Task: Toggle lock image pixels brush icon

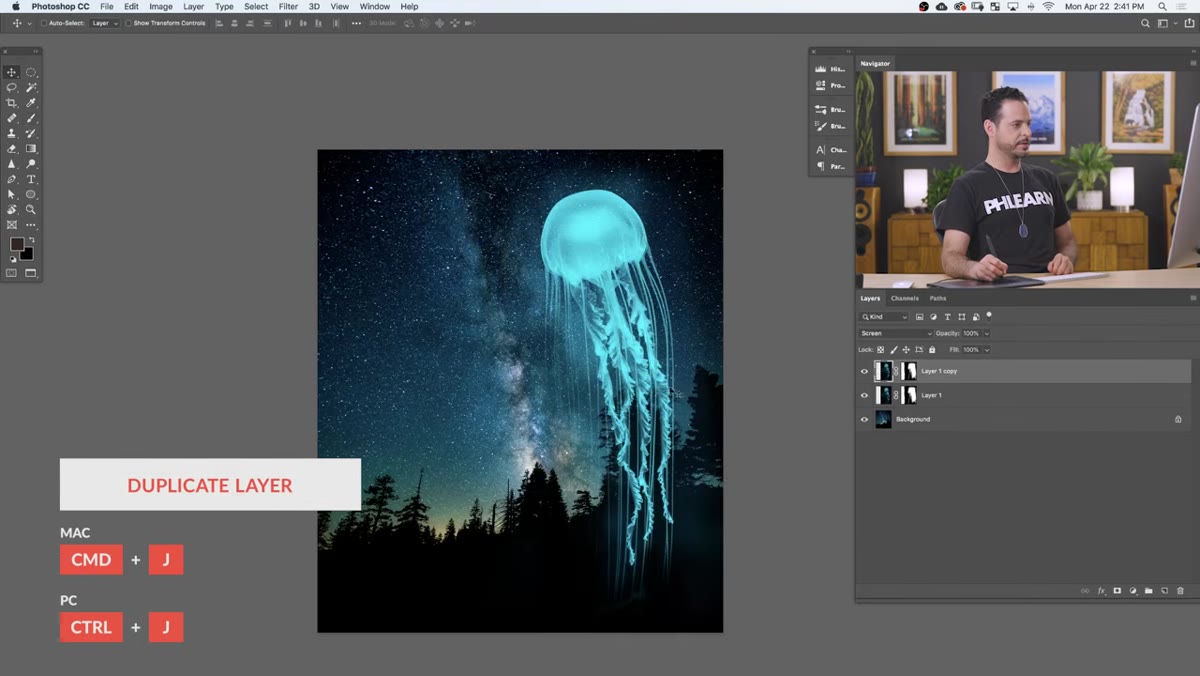Action: [x=893, y=350]
